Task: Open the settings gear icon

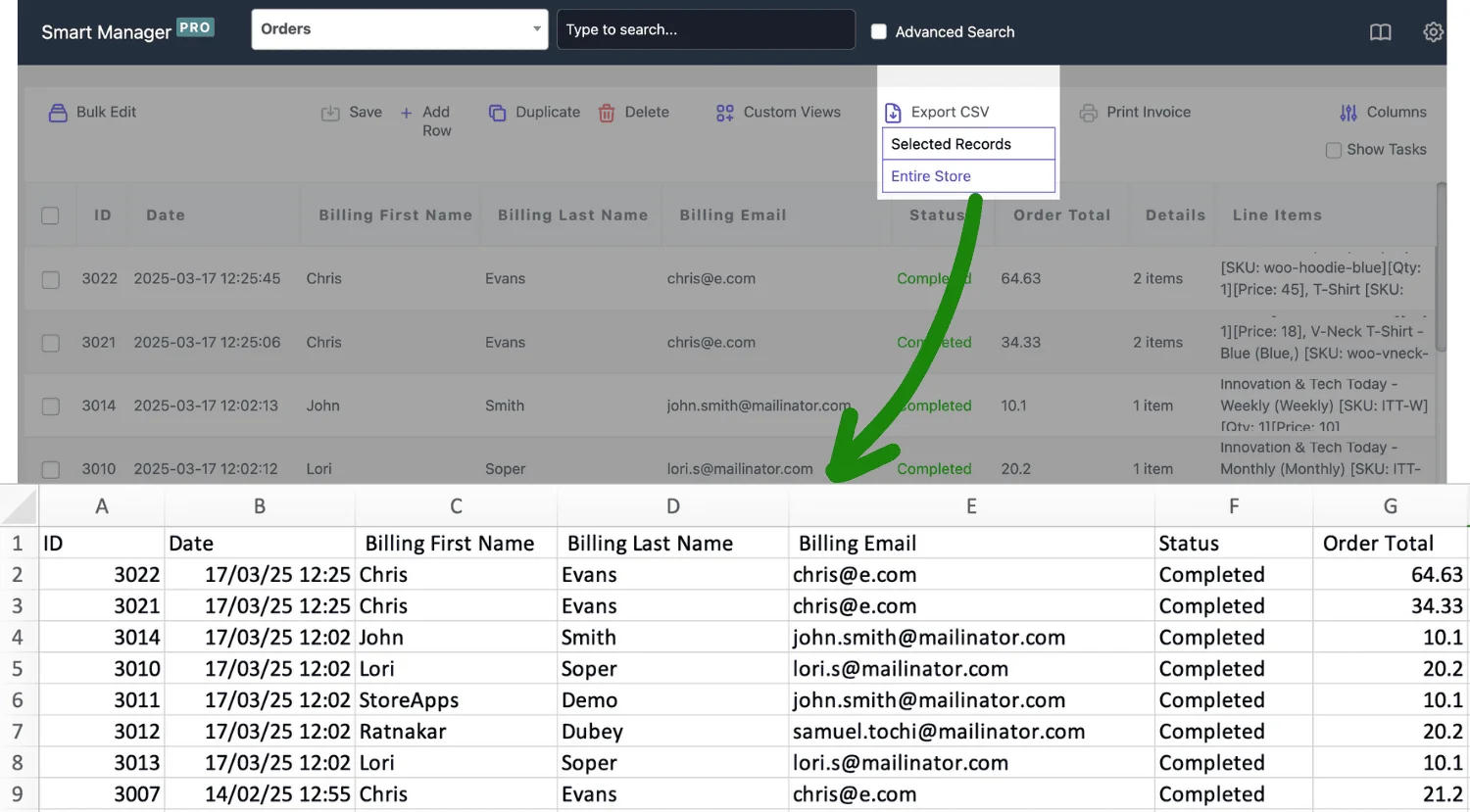Action: 1433,32
